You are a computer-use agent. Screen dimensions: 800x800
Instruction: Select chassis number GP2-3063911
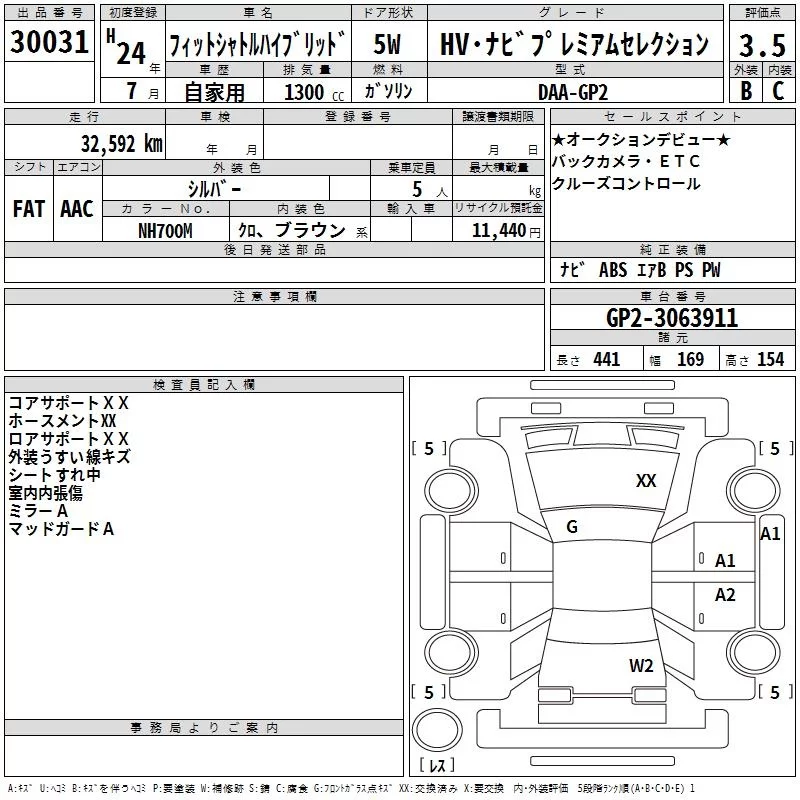[672, 318]
